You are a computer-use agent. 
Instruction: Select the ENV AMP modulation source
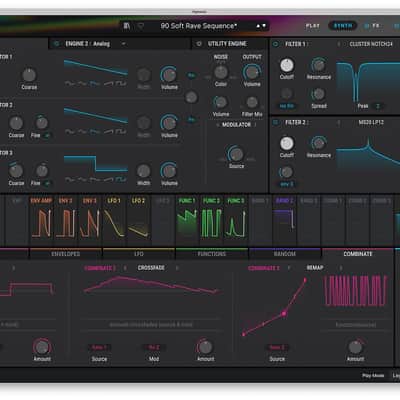click(41, 220)
